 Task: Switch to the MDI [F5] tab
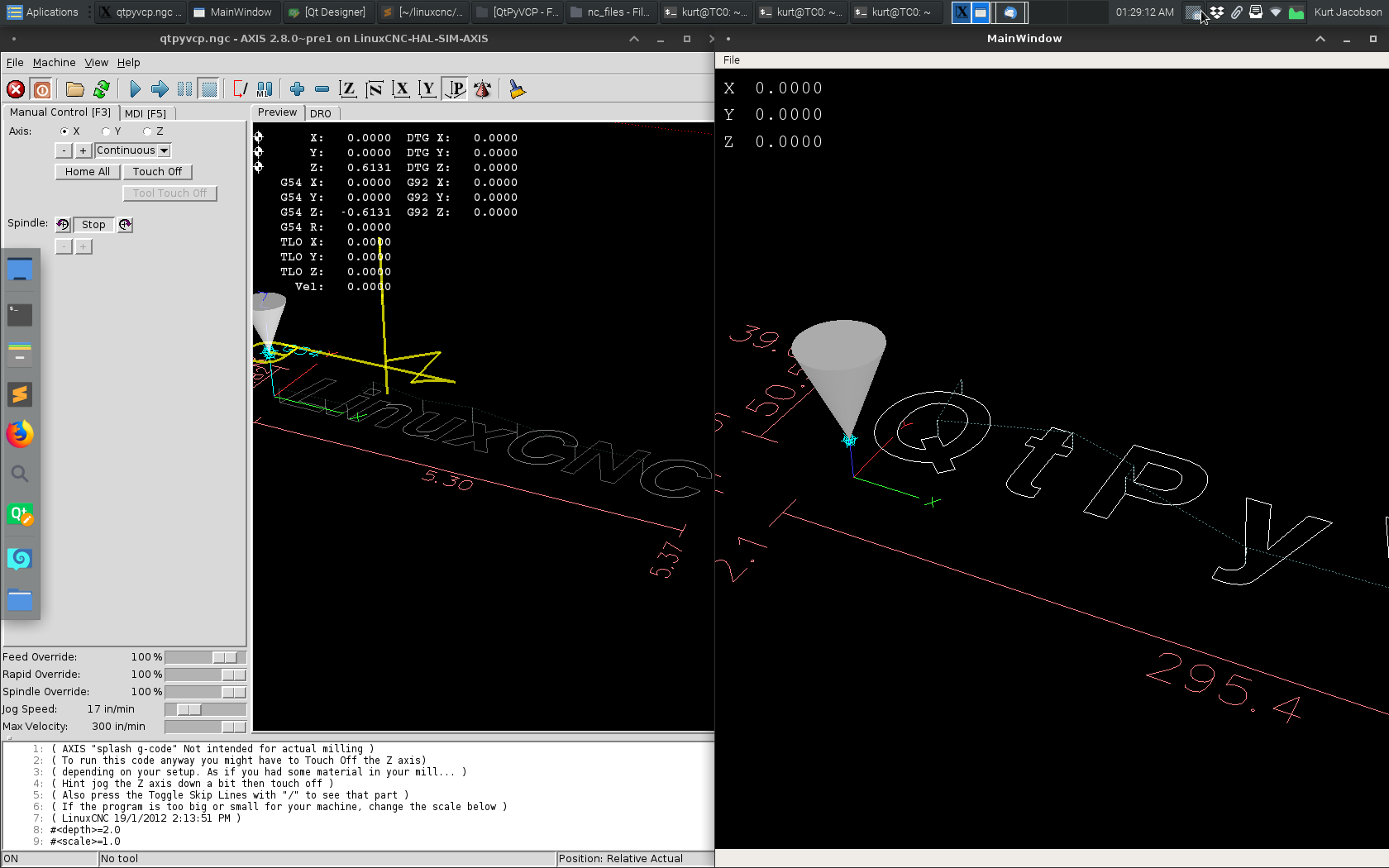146,113
